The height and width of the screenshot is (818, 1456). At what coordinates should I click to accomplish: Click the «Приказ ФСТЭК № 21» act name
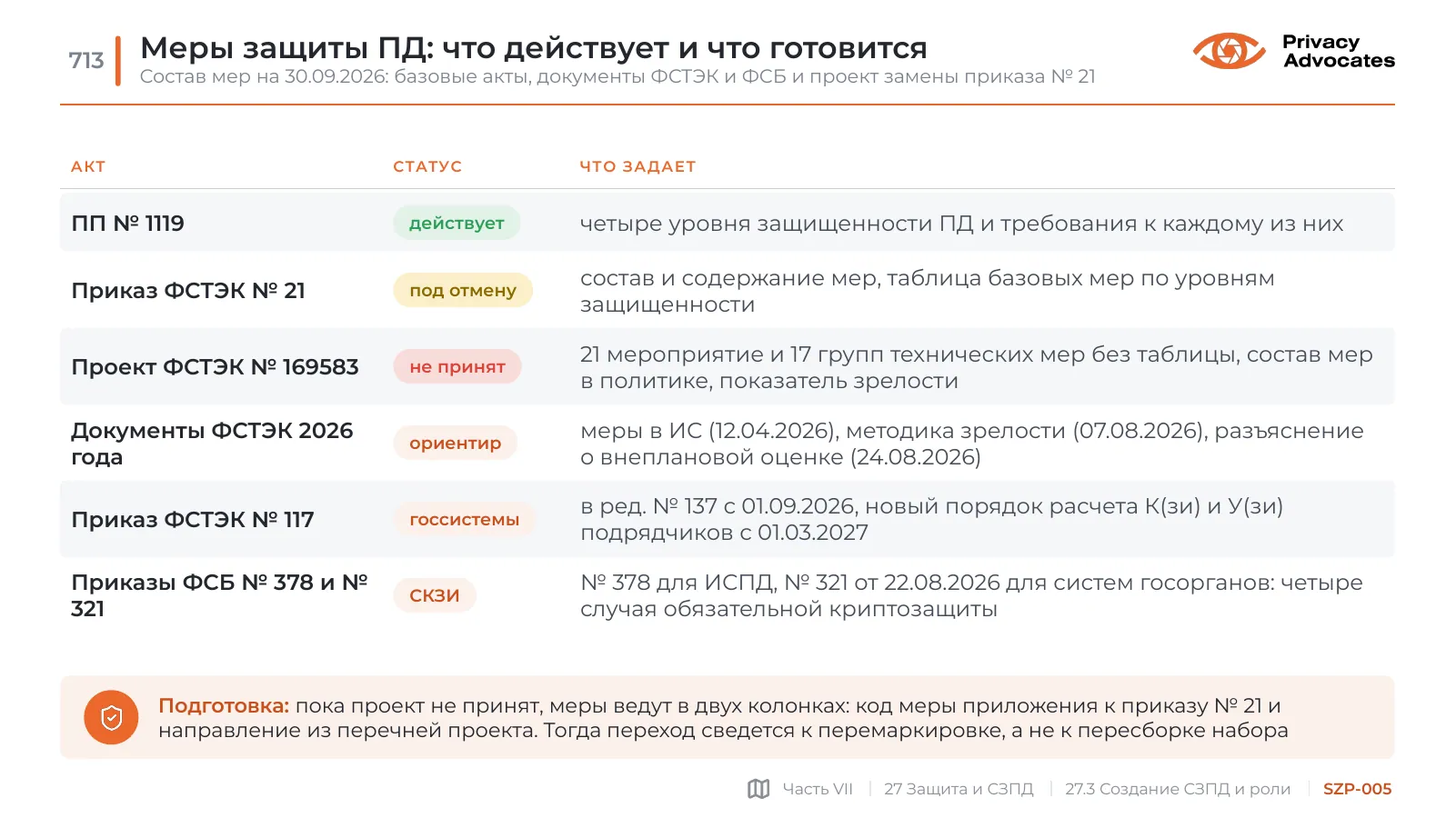pyautogui.click(x=188, y=290)
